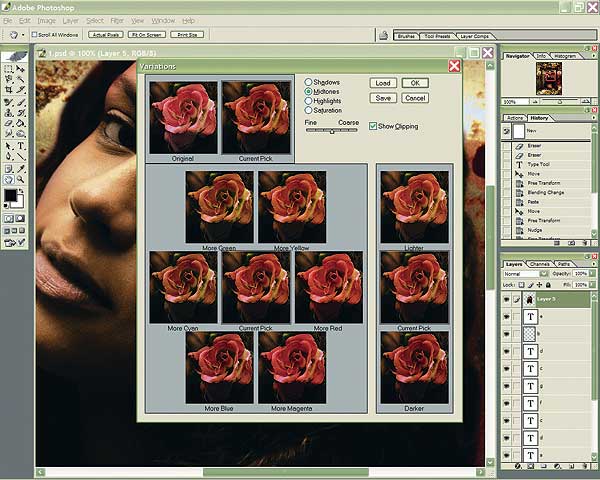600x480 pixels.
Task: Select the Type tool in the toolbox
Action: [x=22, y=146]
